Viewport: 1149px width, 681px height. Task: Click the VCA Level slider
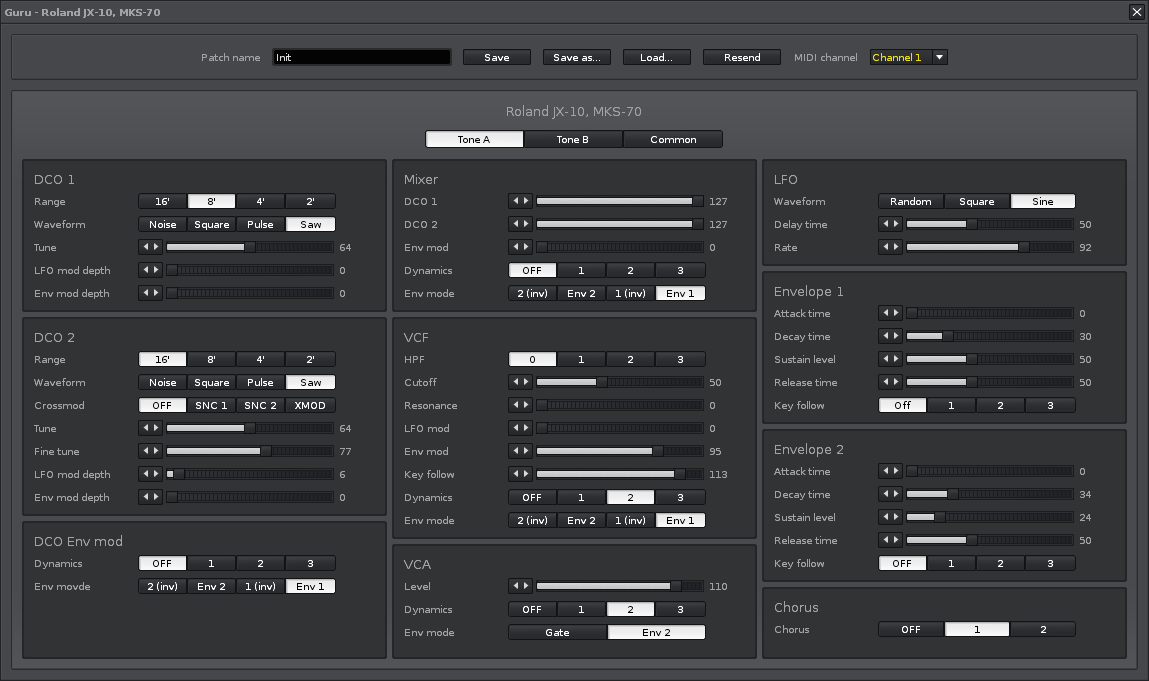click(x=620, y=586)
